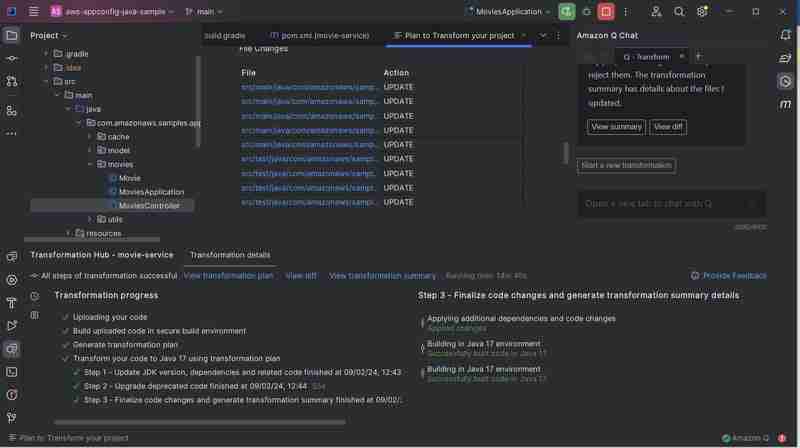Stop the running application
Viewport: 800px width, 448px height.
pyautogui.click(x=606, y=11)
